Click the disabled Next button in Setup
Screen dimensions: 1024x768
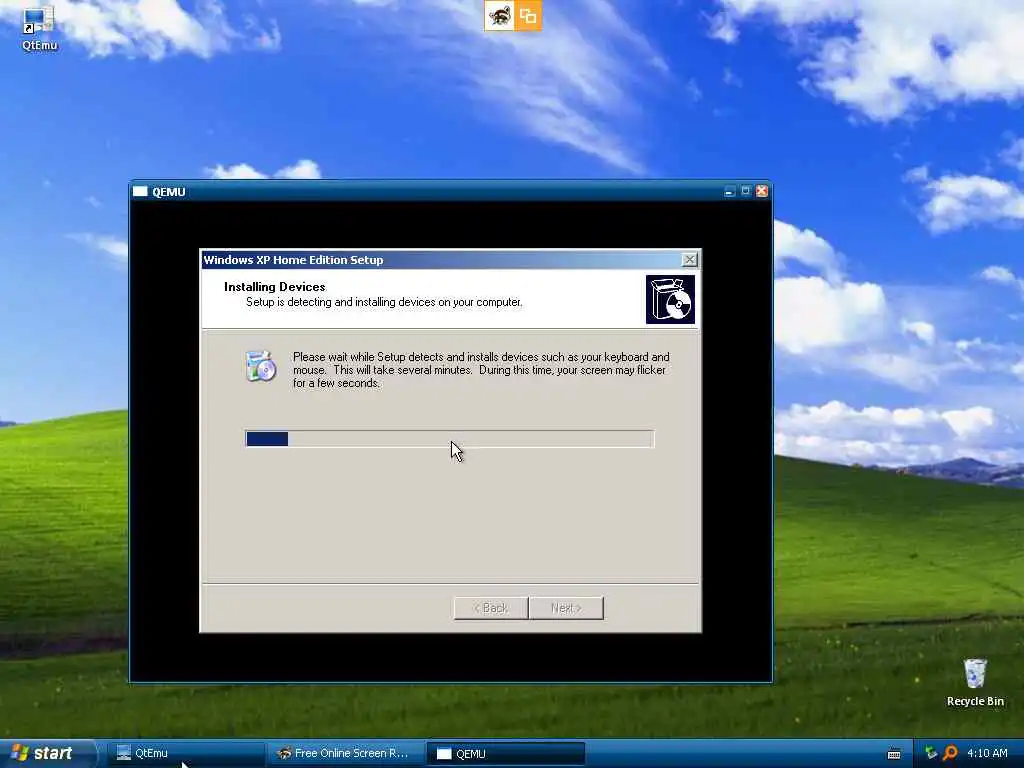(566, 608)
